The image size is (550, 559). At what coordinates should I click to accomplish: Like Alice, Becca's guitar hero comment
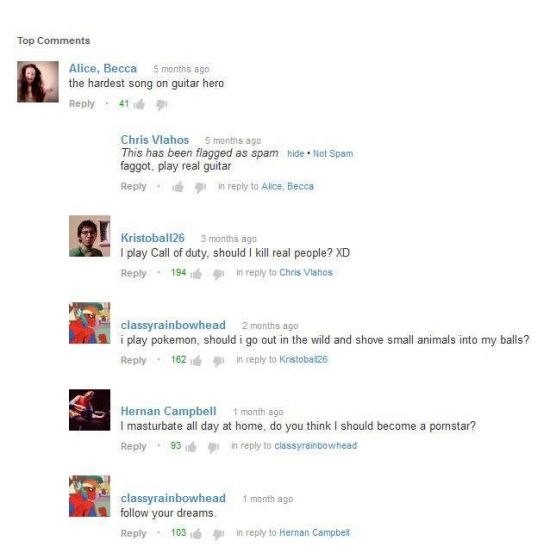139,104
